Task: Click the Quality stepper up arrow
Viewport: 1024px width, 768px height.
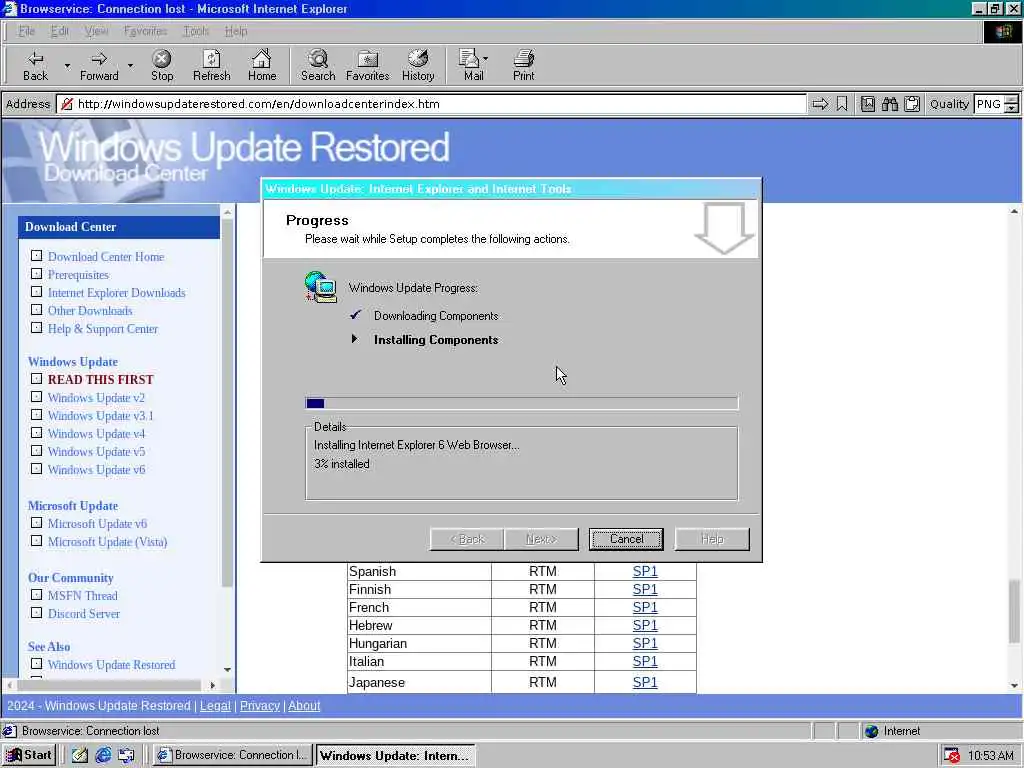Action: pos(1011,99)
